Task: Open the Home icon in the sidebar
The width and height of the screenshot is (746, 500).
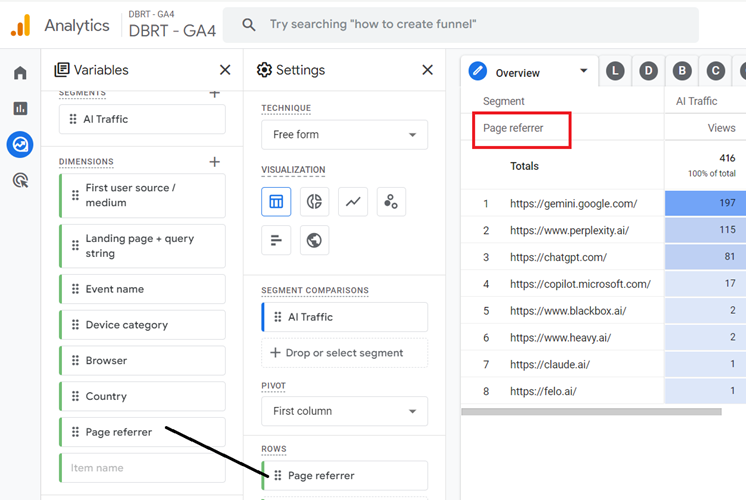Action: 20,73
